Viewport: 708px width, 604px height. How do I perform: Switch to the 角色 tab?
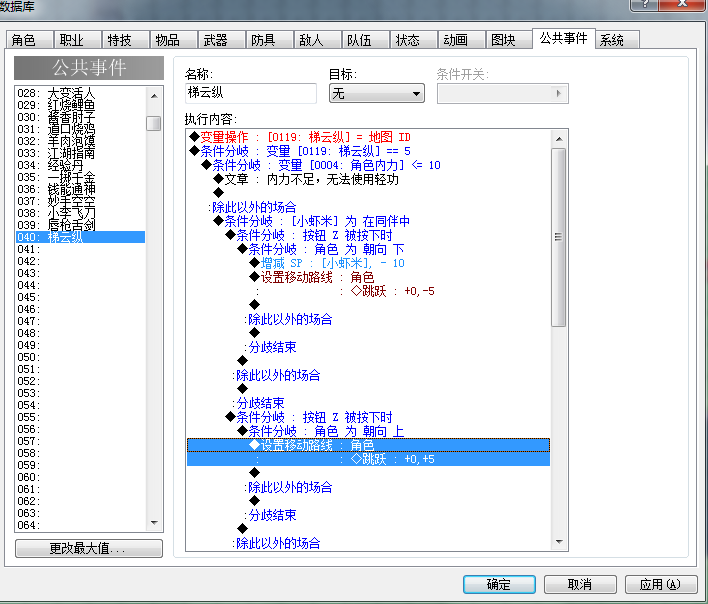tap(30, 40)
